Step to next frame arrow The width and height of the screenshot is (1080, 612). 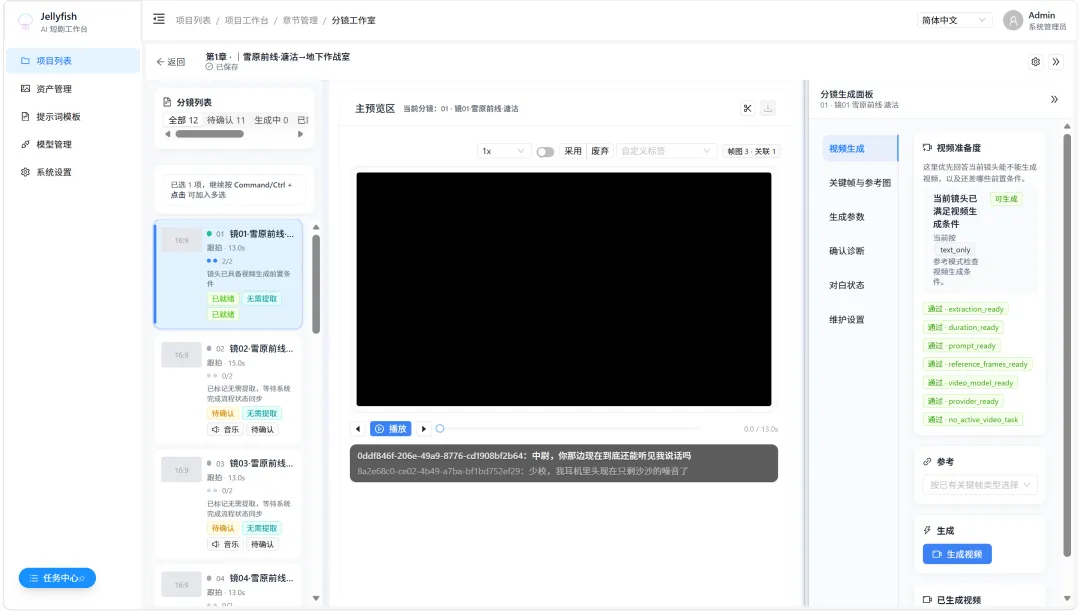[424, 429]
